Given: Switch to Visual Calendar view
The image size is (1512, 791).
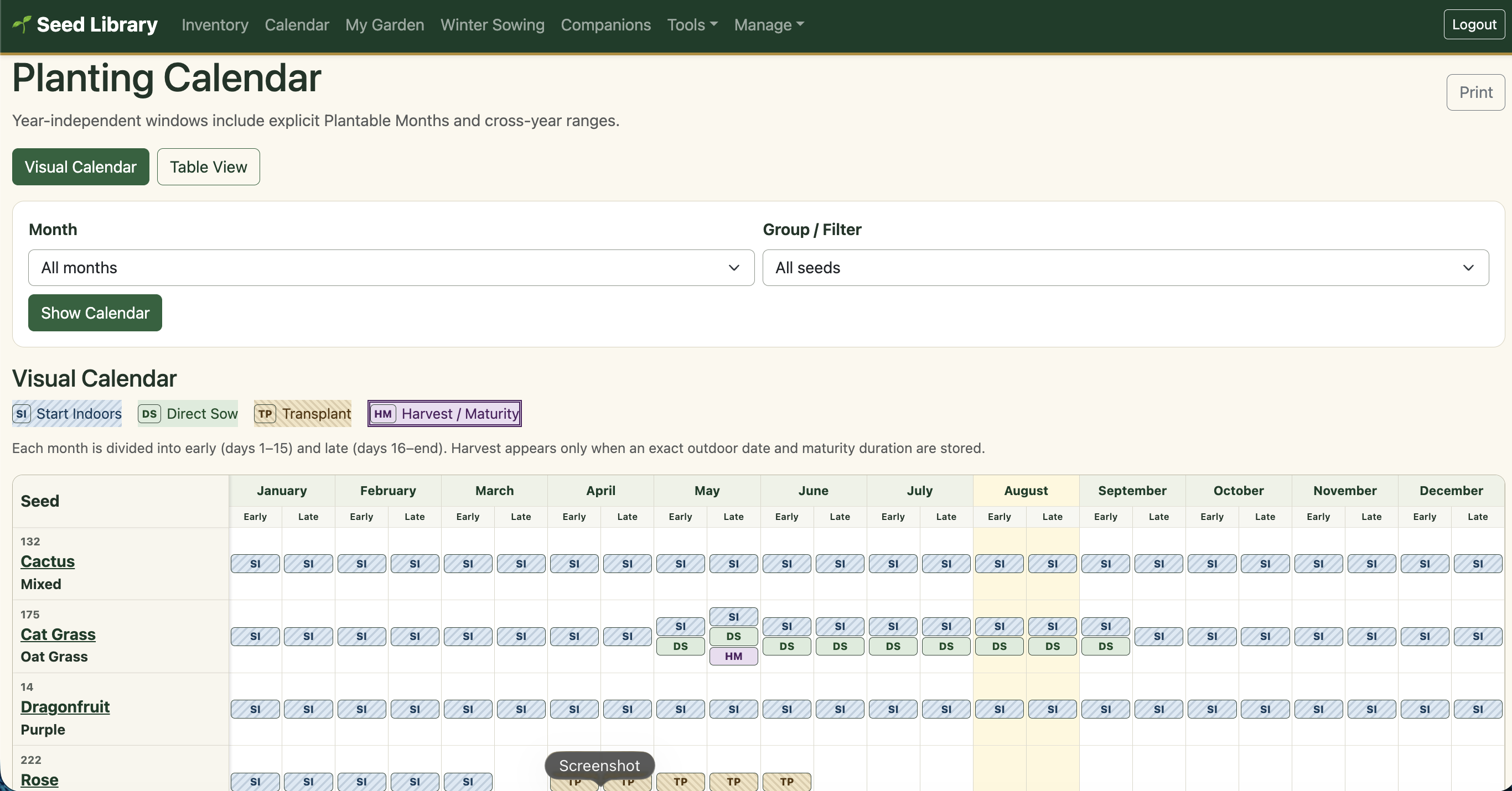Looking at the screenshot, I should click(x=80, y=166).
